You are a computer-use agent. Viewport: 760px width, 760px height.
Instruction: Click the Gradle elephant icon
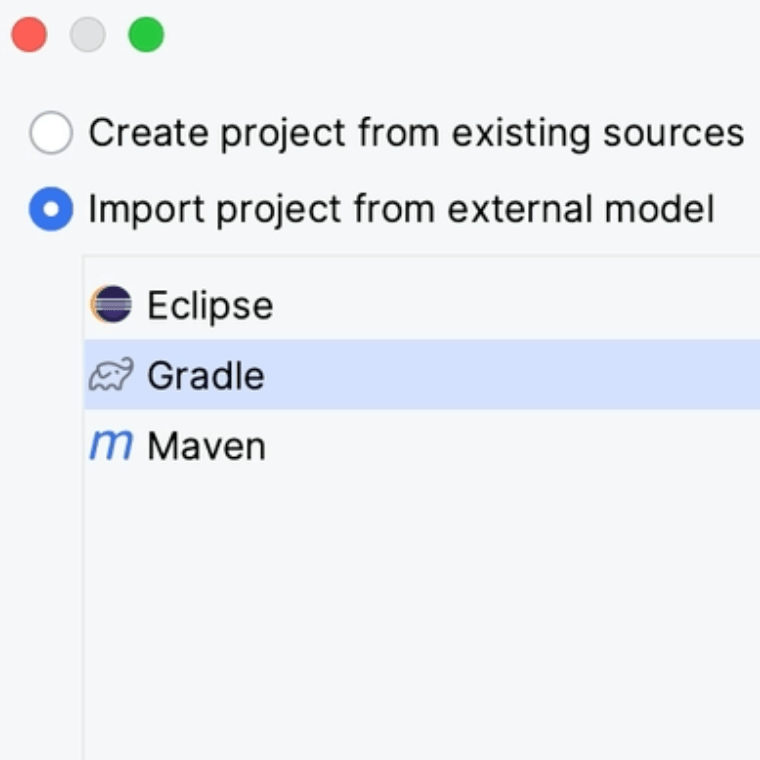111,376
